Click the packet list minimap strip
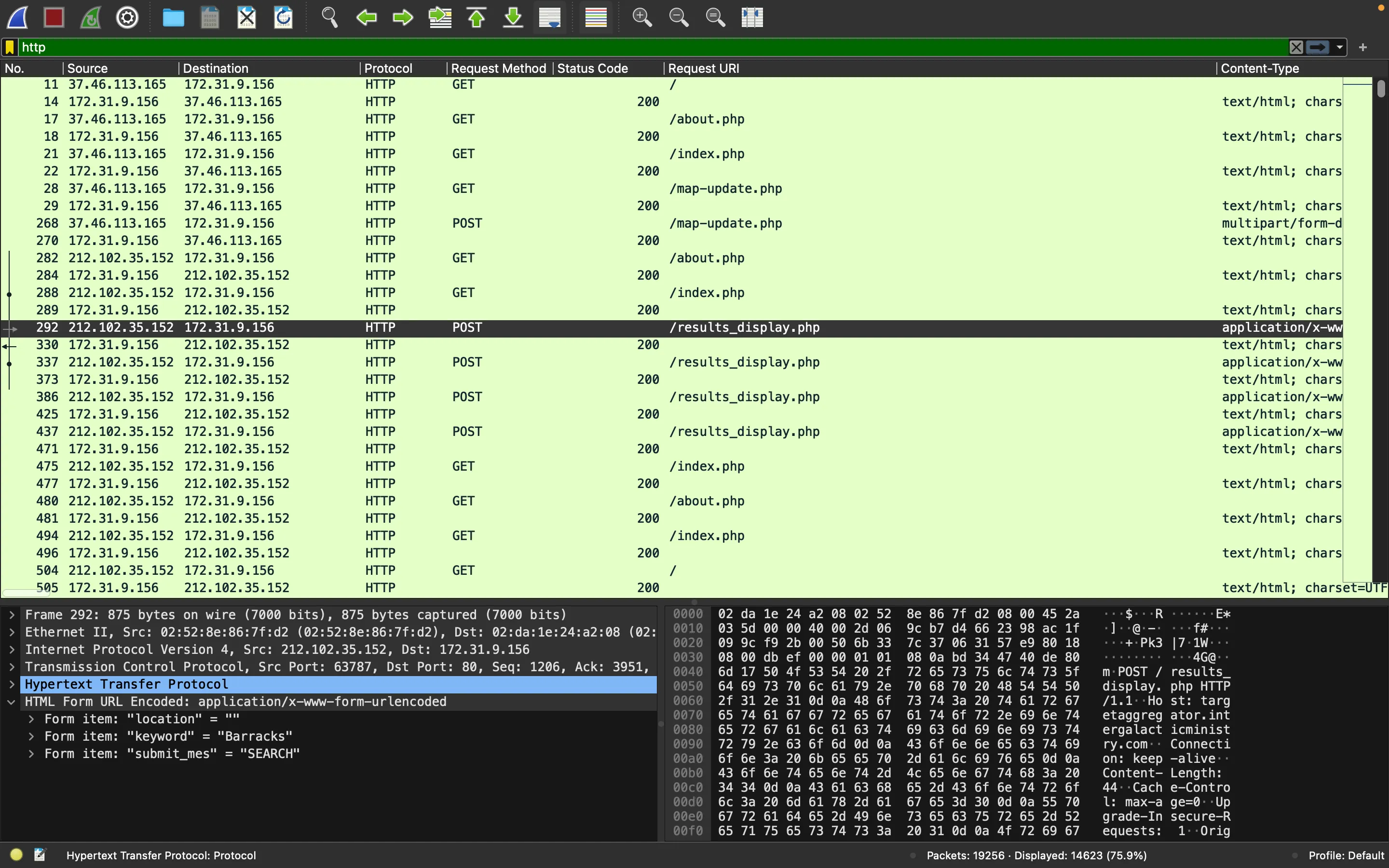Viewport: 1389px width, 868px height. (1358, 330)
